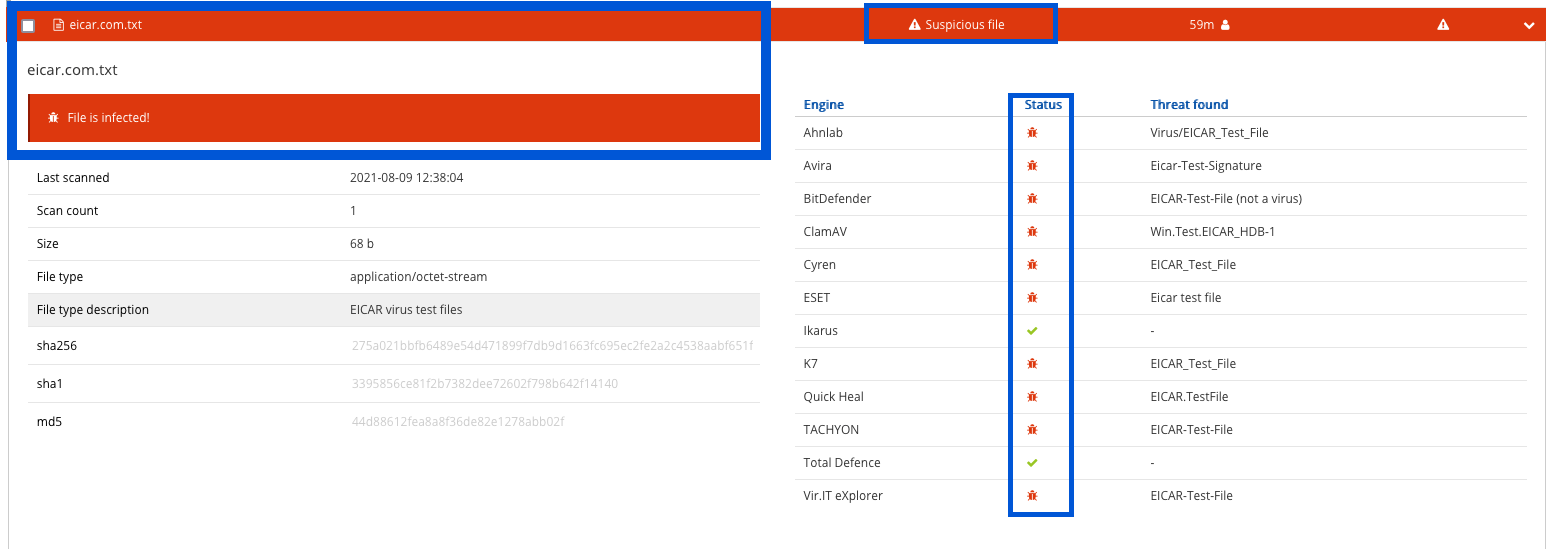Click the user icon next to 59m
This screenshot has height=549, width=1552.
[1226, 25]
